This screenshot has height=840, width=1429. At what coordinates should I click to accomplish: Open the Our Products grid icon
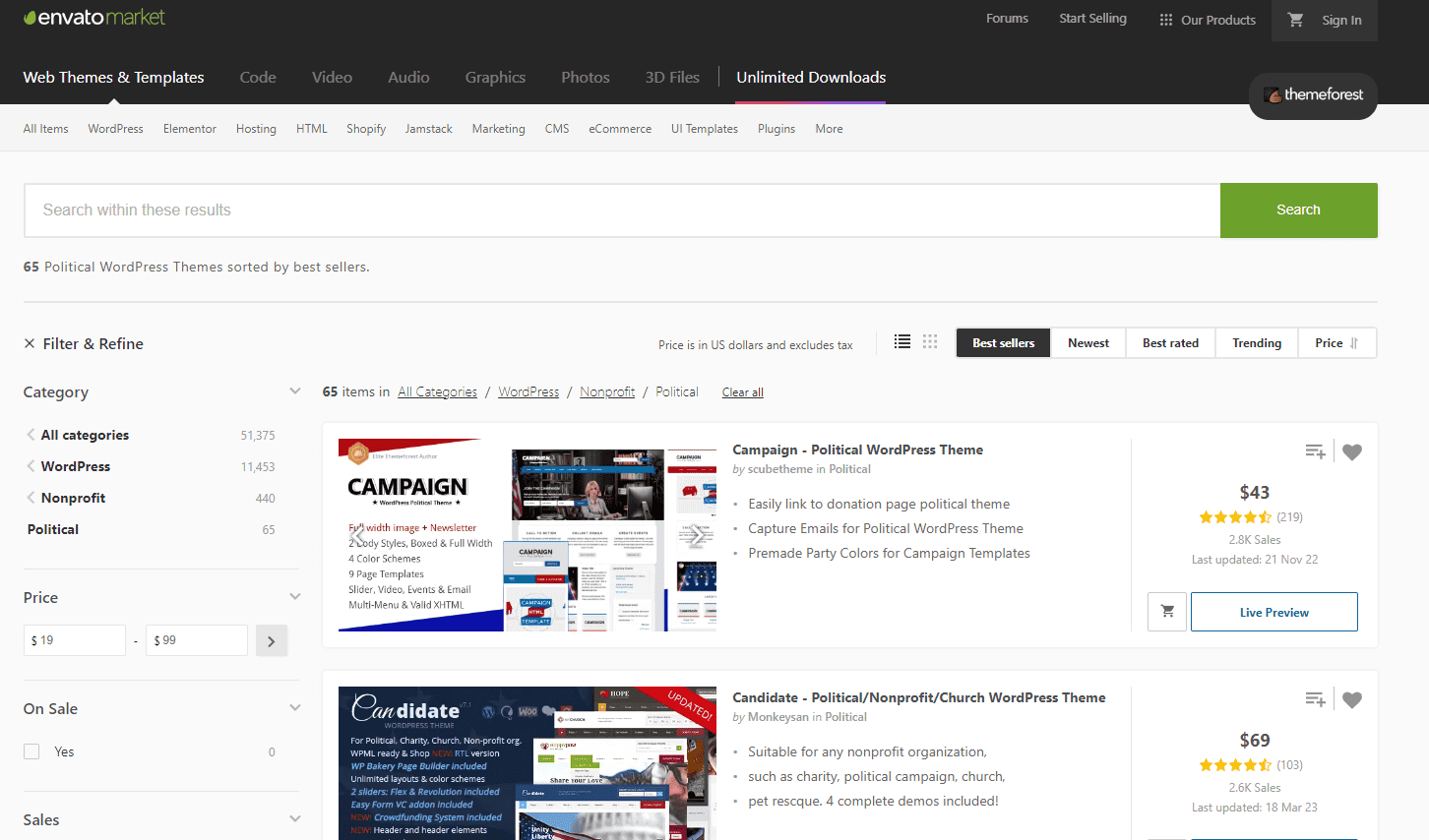tap(1166, 20)
